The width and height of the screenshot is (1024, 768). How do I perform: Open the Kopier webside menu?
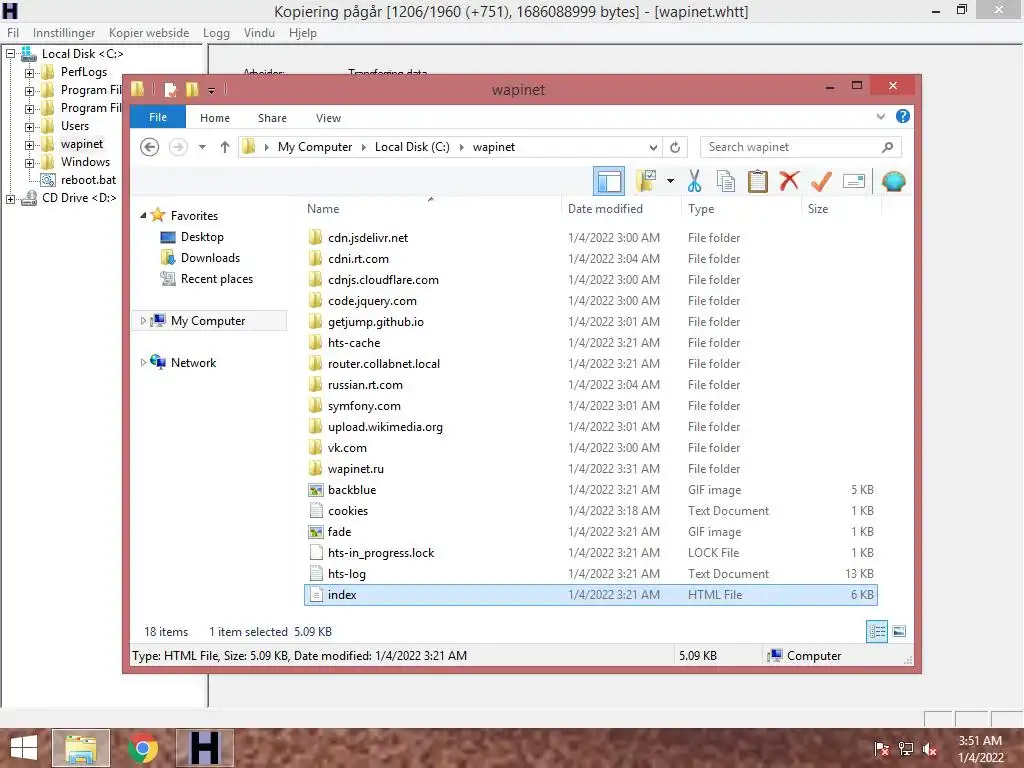(x=149, y=33)
